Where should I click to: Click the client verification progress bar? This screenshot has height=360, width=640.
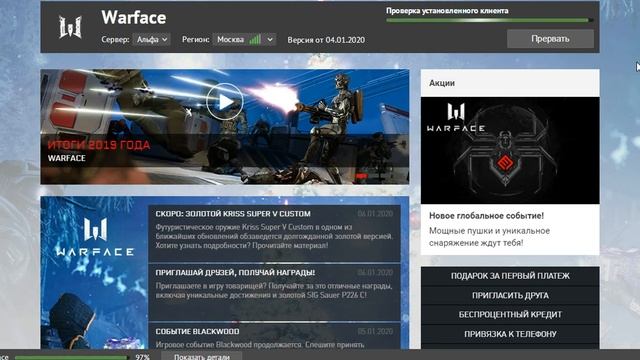489,20
